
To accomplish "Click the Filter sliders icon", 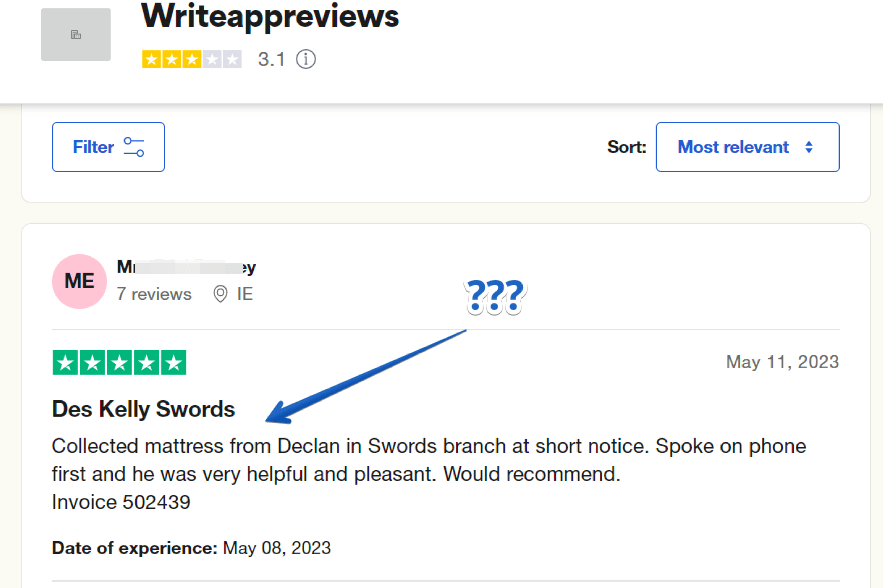I will [x=134, y=147].
